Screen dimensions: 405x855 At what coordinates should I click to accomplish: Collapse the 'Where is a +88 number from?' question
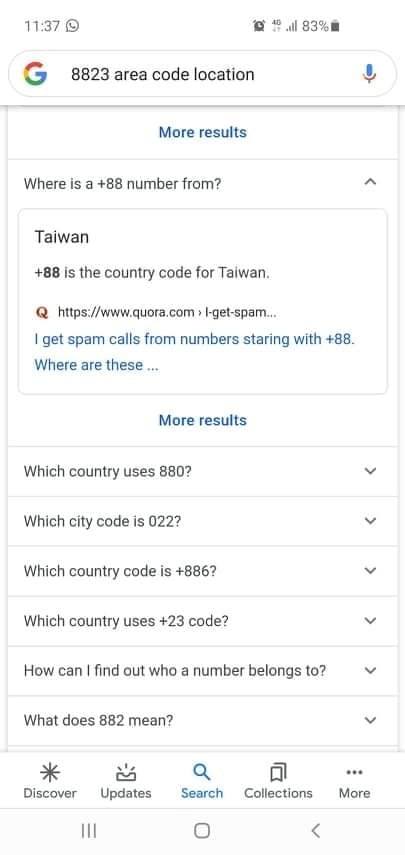click(x=202, y=184)
